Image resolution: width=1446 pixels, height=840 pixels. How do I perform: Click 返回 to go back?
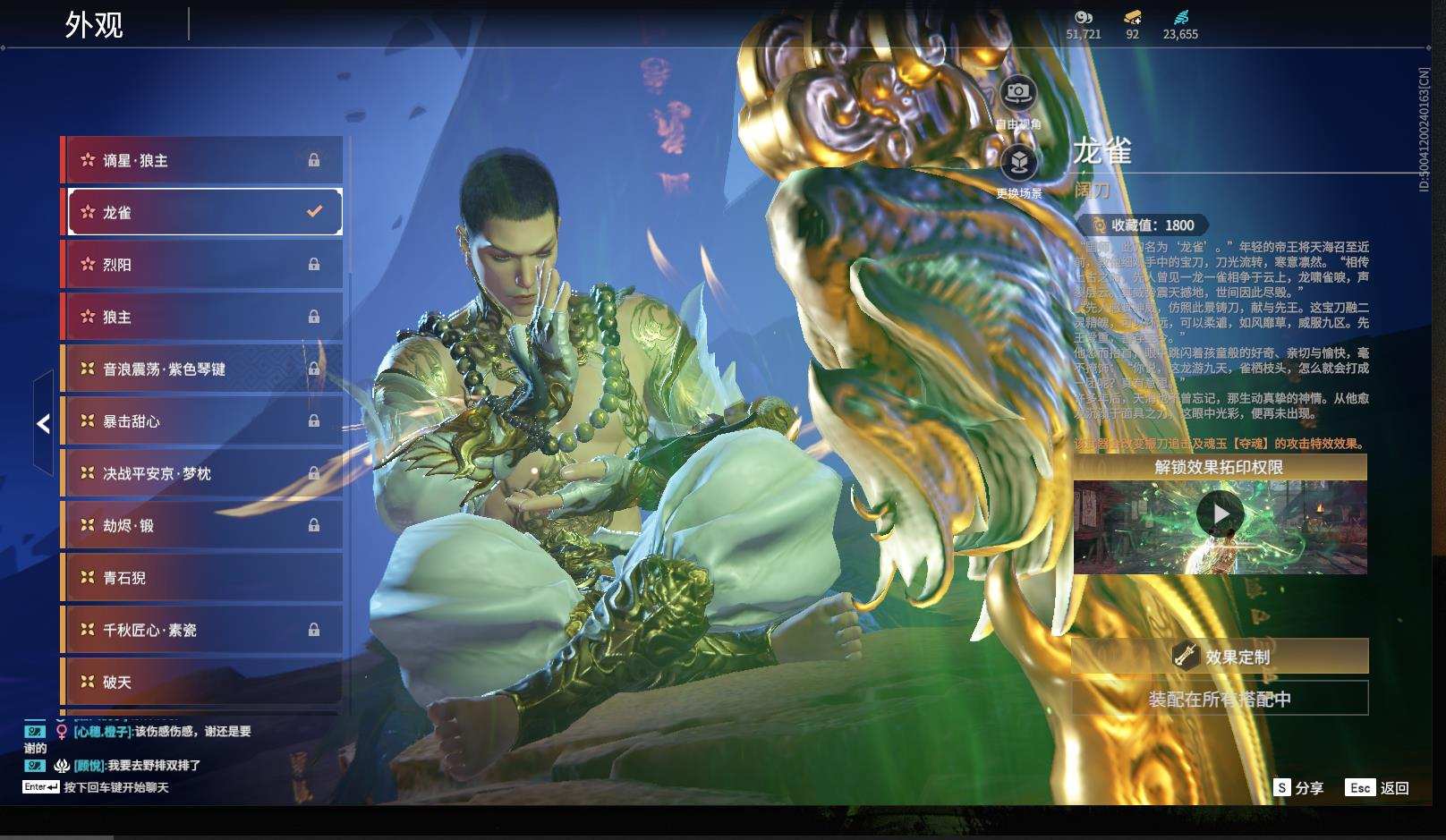[1395, 787]
